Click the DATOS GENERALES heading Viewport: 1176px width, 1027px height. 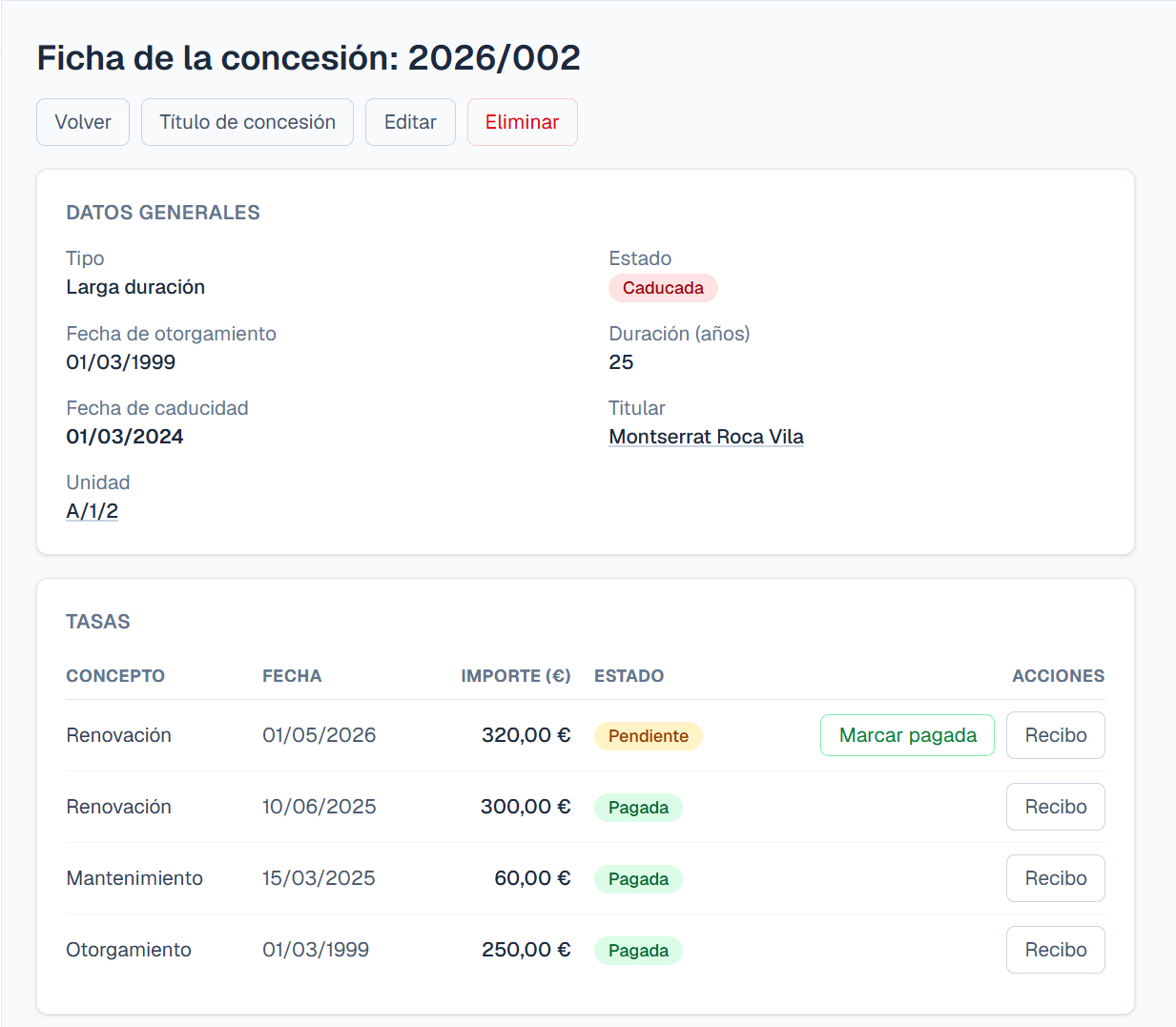tap(163, 213)
